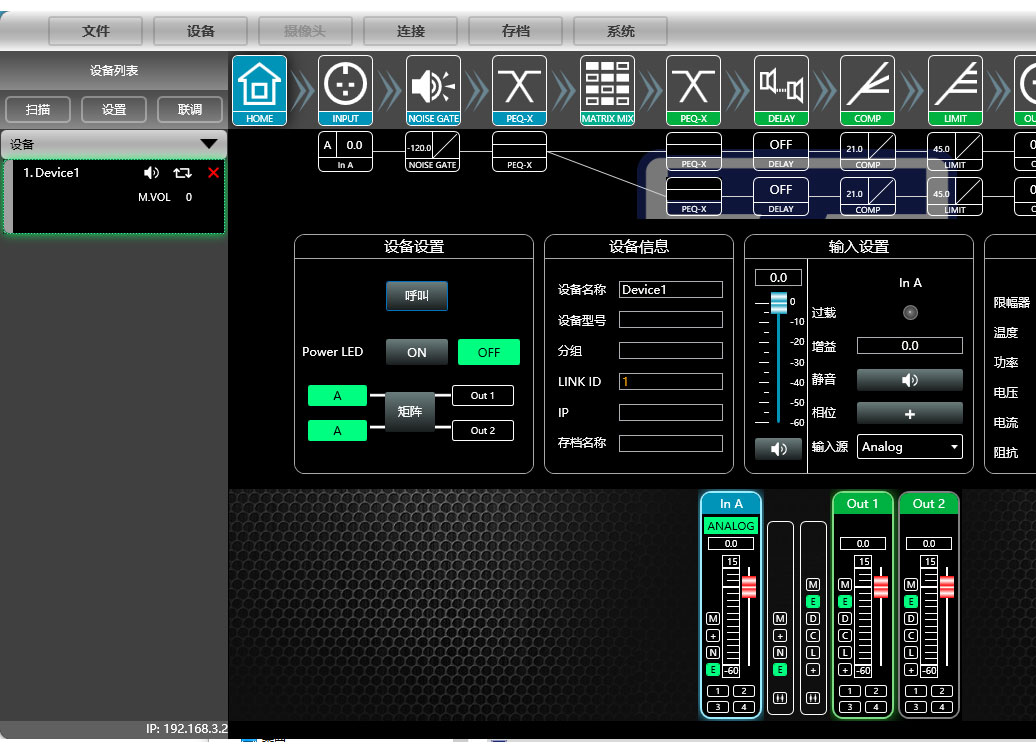The height and width of the screenshot is (754, 1036).
Task: Click the lower LIMIT 45.0 chain block
Action: coord(955,196)
